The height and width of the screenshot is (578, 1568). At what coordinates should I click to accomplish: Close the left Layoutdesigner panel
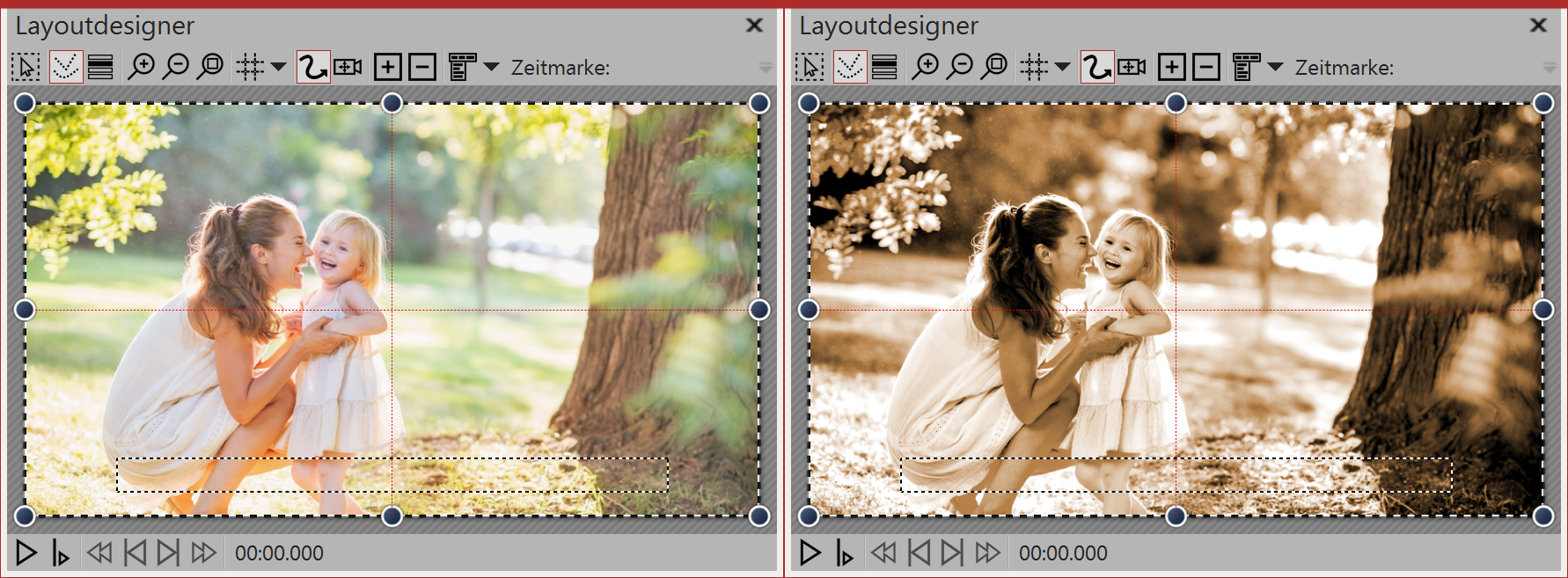[754, 26]
